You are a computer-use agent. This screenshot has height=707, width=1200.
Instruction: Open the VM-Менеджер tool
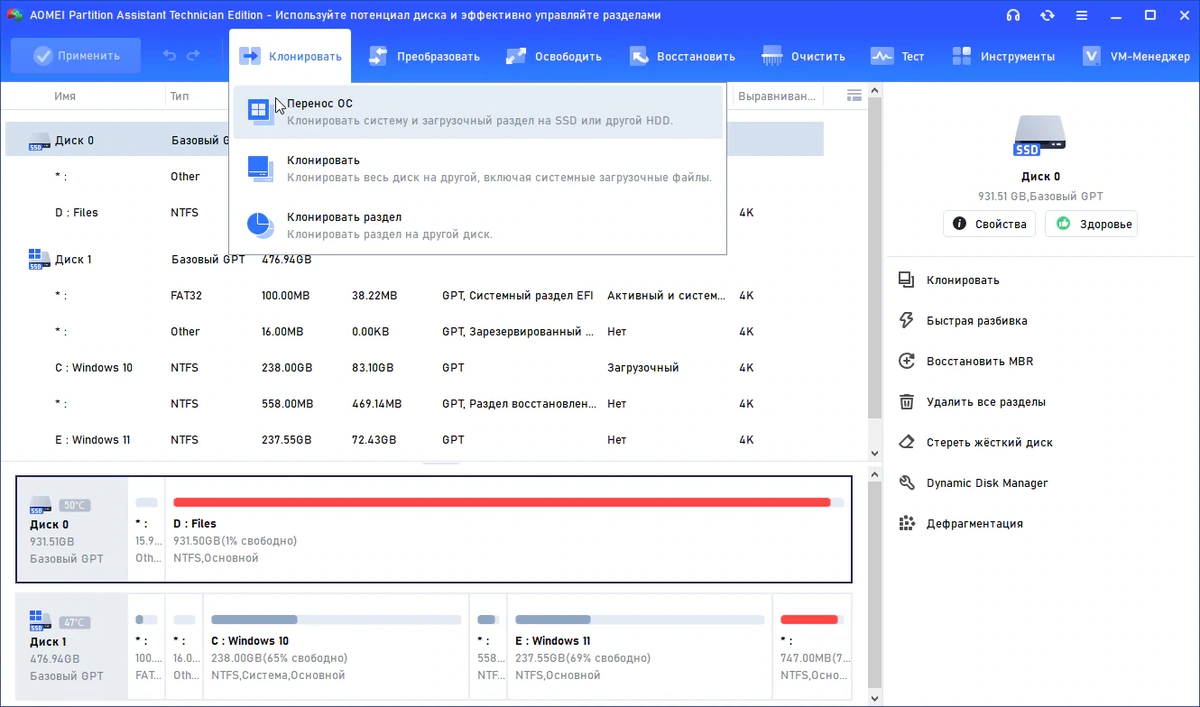(x=1136, y=56)
